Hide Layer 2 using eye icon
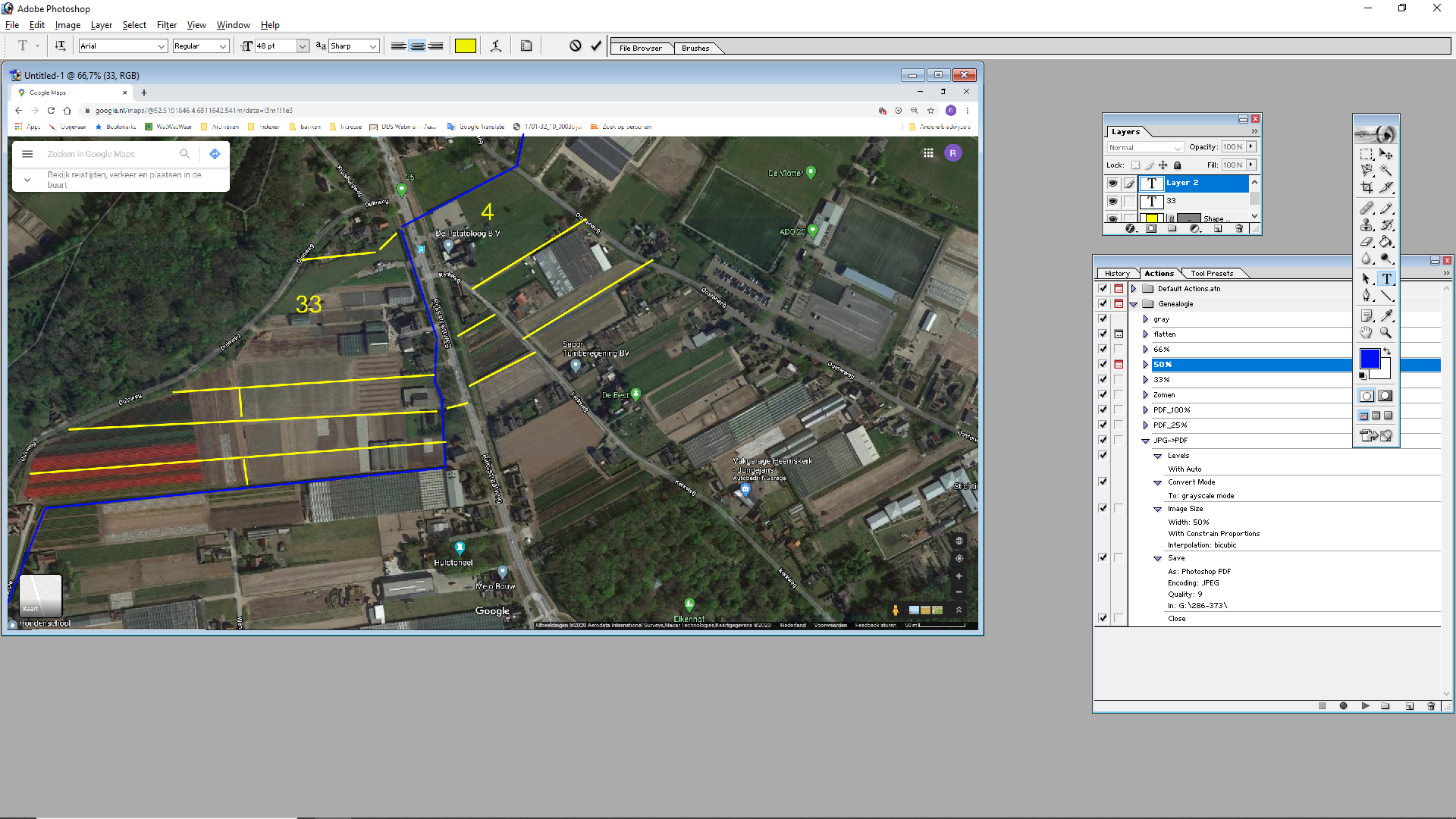The height and width of the screenshot is (819, 1456). click(1112, 183)
